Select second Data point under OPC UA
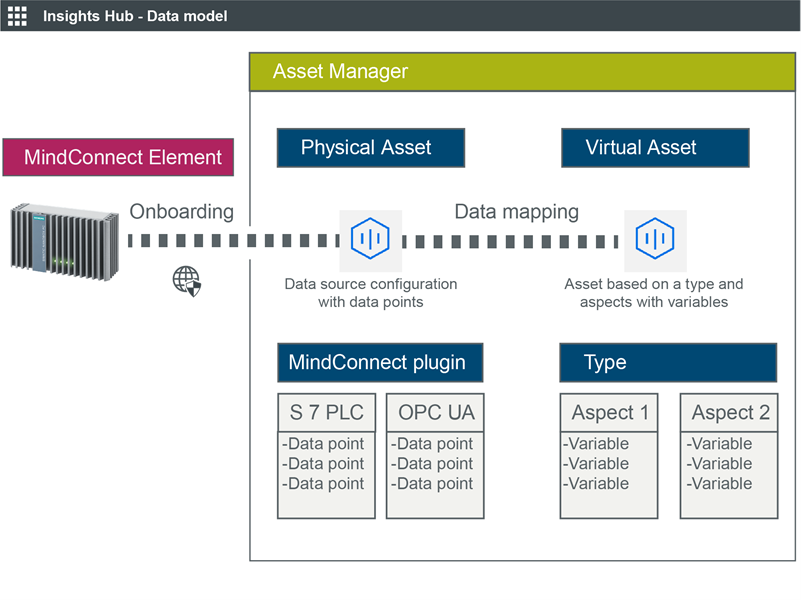The width and height of the screenshot is (801, 600). coord(432,464)
